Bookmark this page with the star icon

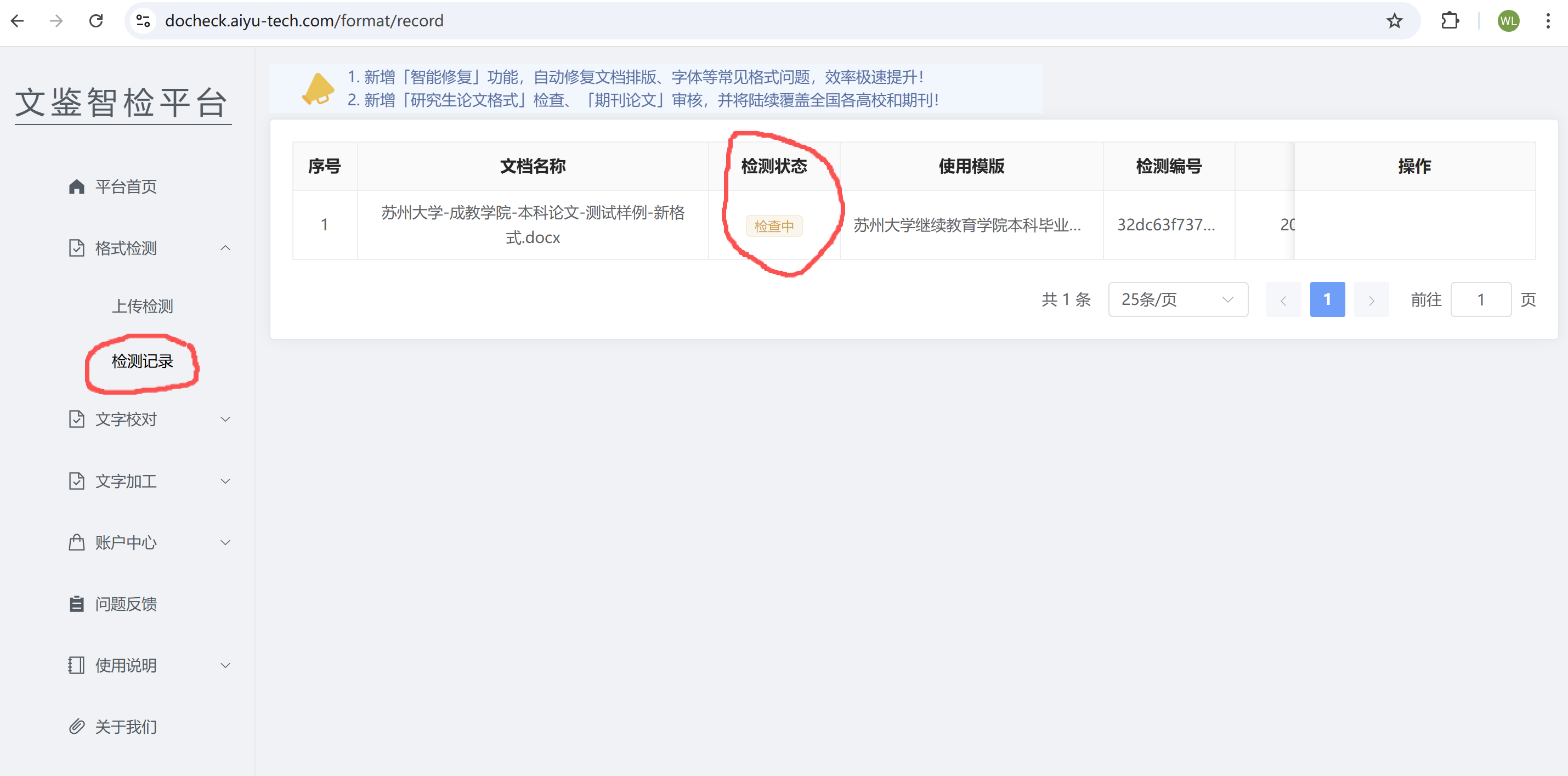[1394, 21]
